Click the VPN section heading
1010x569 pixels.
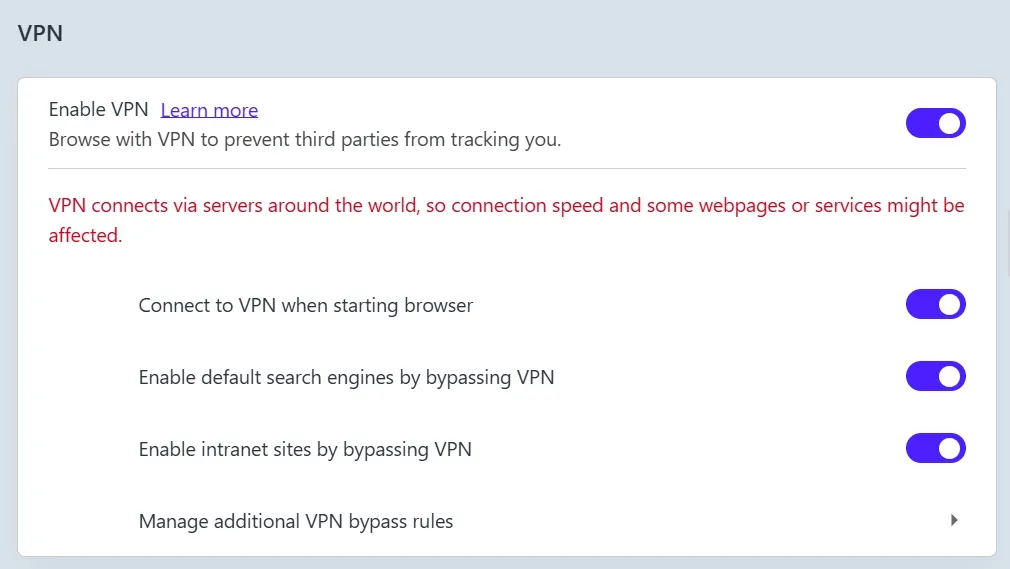click(41, 33)
